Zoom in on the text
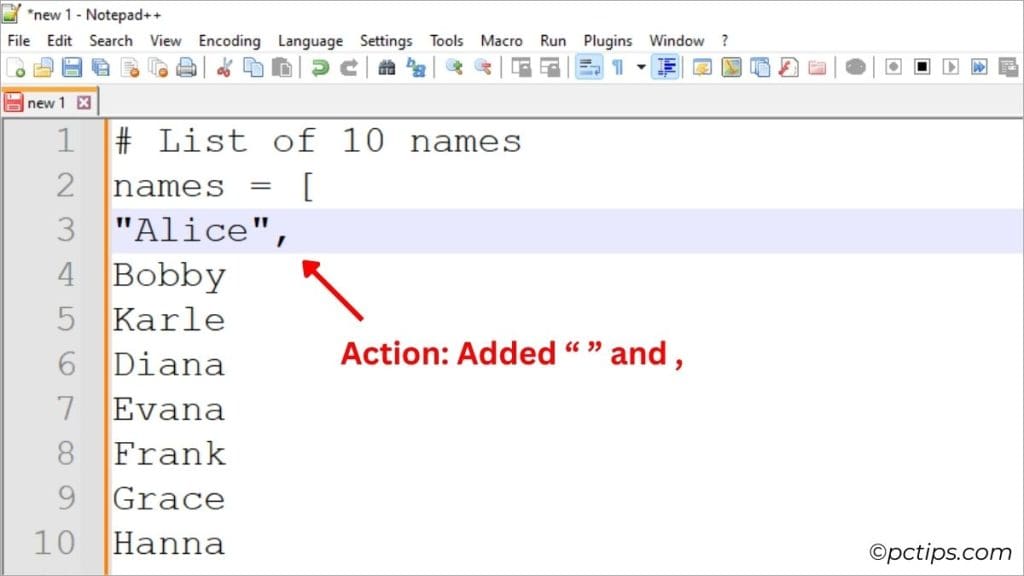Viewport: 1024px width, 576px height. point(454,67)
